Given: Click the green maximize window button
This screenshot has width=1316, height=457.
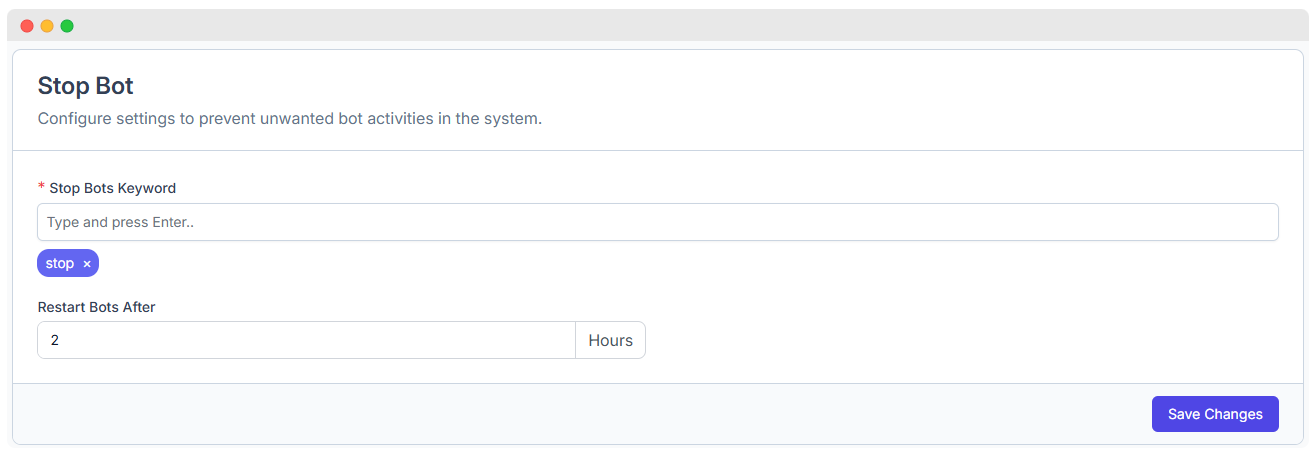Looking at the screenshot, I should pos(67,26).
